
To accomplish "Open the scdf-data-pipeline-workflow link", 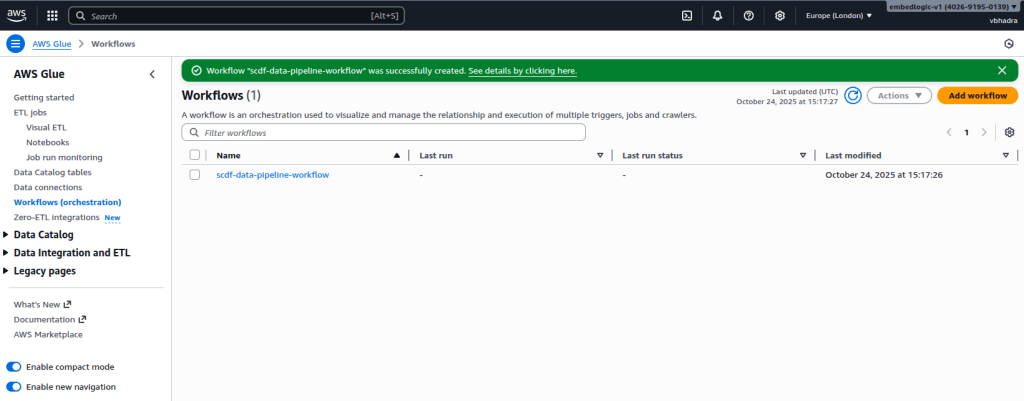I will [x=272, y=175].
